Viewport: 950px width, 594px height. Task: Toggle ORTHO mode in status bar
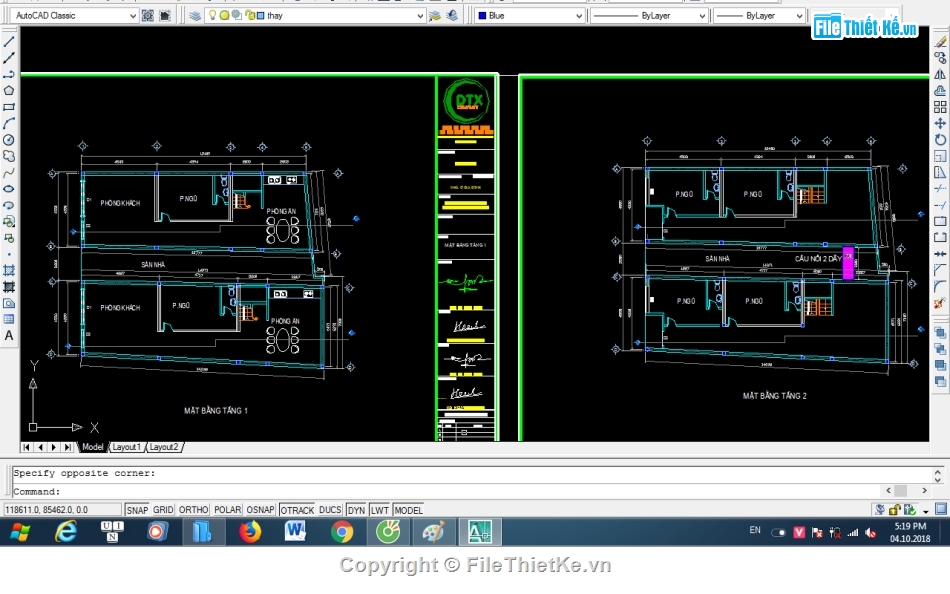(193, 510)
